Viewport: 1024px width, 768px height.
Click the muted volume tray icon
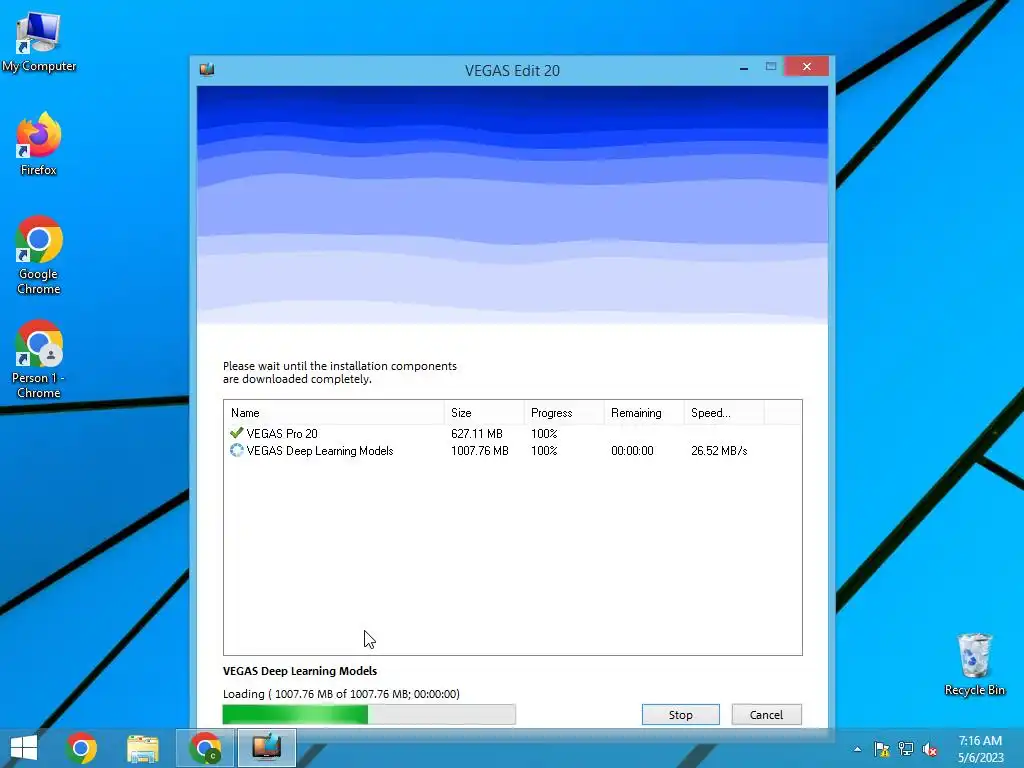(x=930, y=749)
